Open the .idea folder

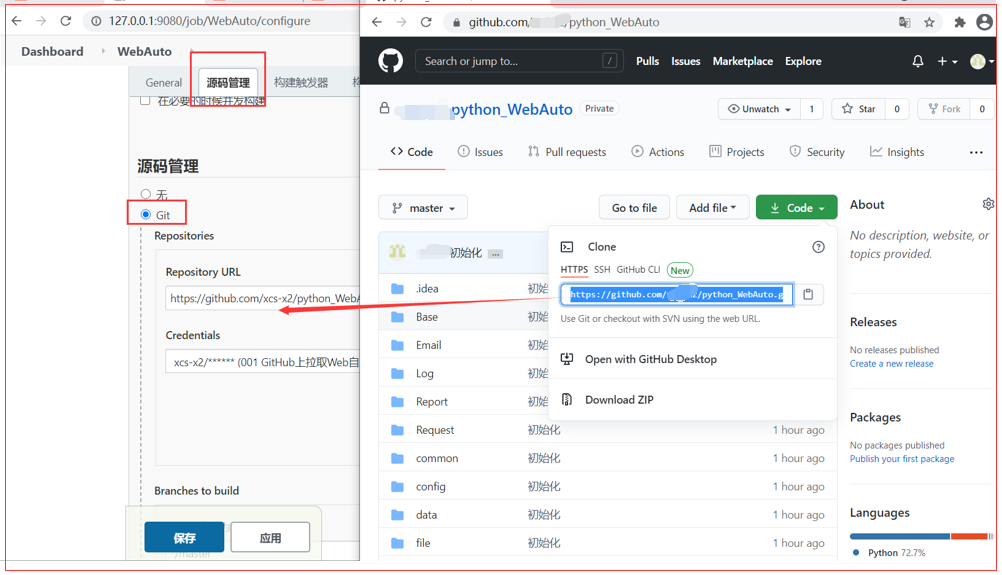(427, 289)
